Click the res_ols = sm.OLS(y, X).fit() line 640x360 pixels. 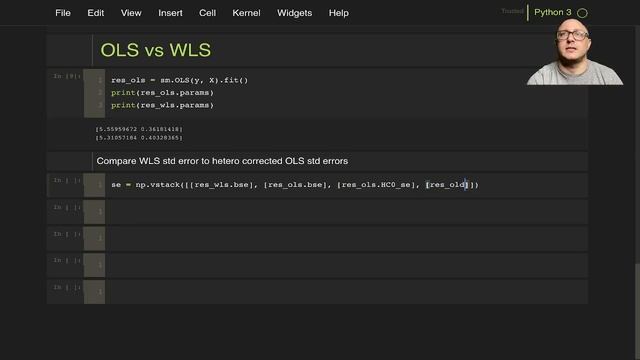(180, 80)
